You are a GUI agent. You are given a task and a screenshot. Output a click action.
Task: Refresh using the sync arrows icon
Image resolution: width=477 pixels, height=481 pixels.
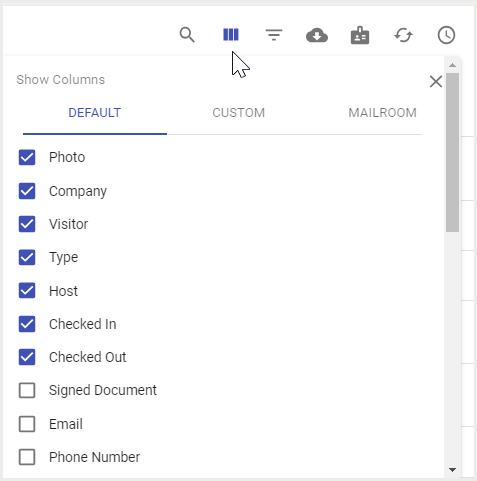(403, 35)
